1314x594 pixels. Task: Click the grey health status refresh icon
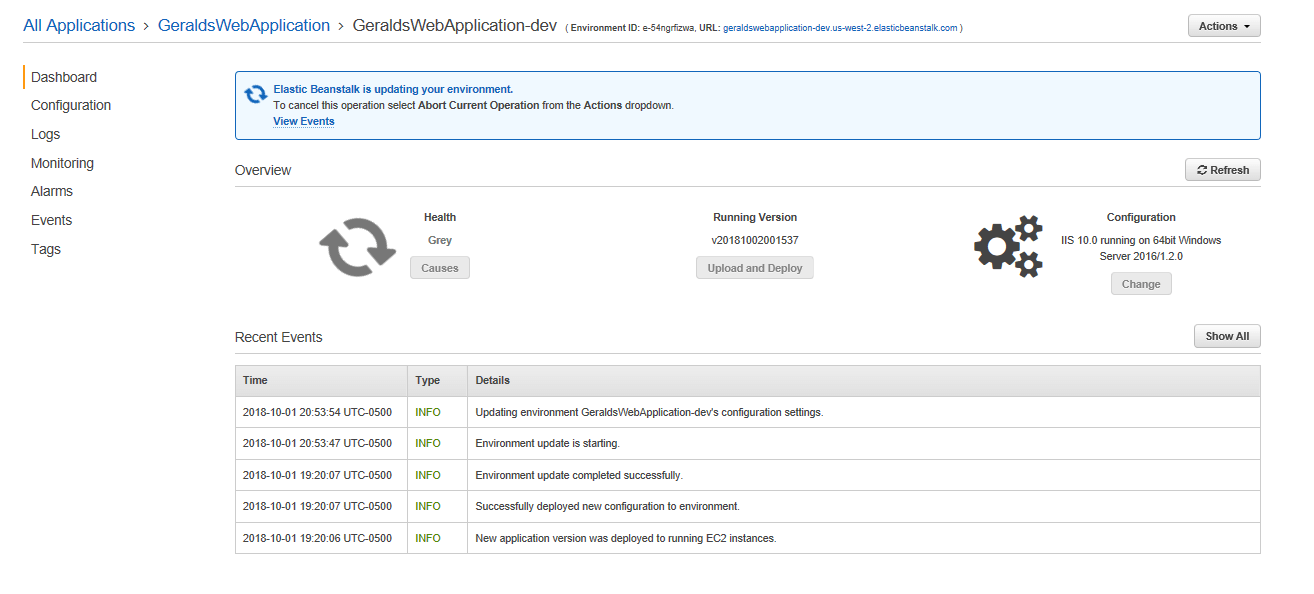coord(357,247)
